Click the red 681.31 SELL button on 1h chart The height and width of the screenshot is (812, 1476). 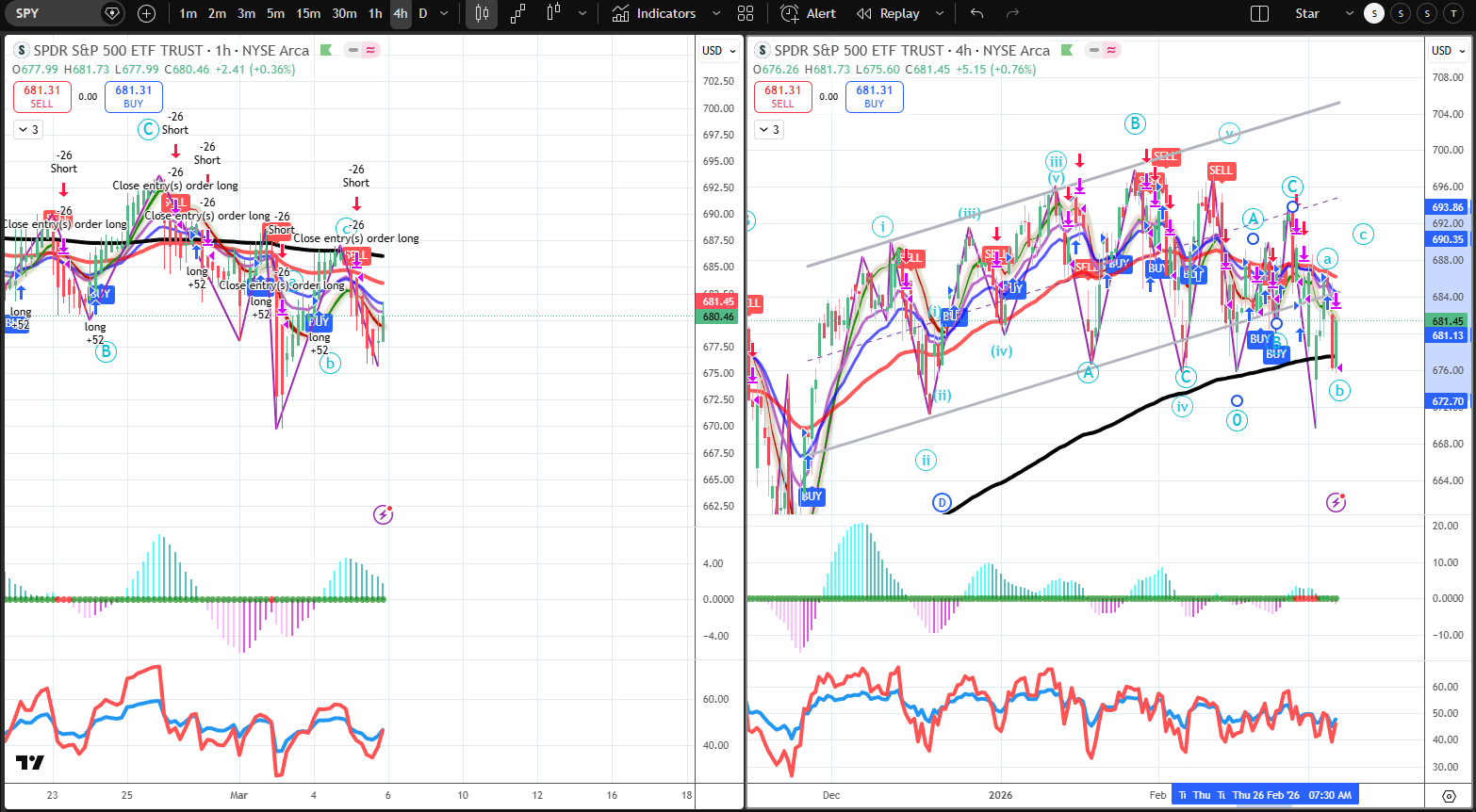pos(41,96)
